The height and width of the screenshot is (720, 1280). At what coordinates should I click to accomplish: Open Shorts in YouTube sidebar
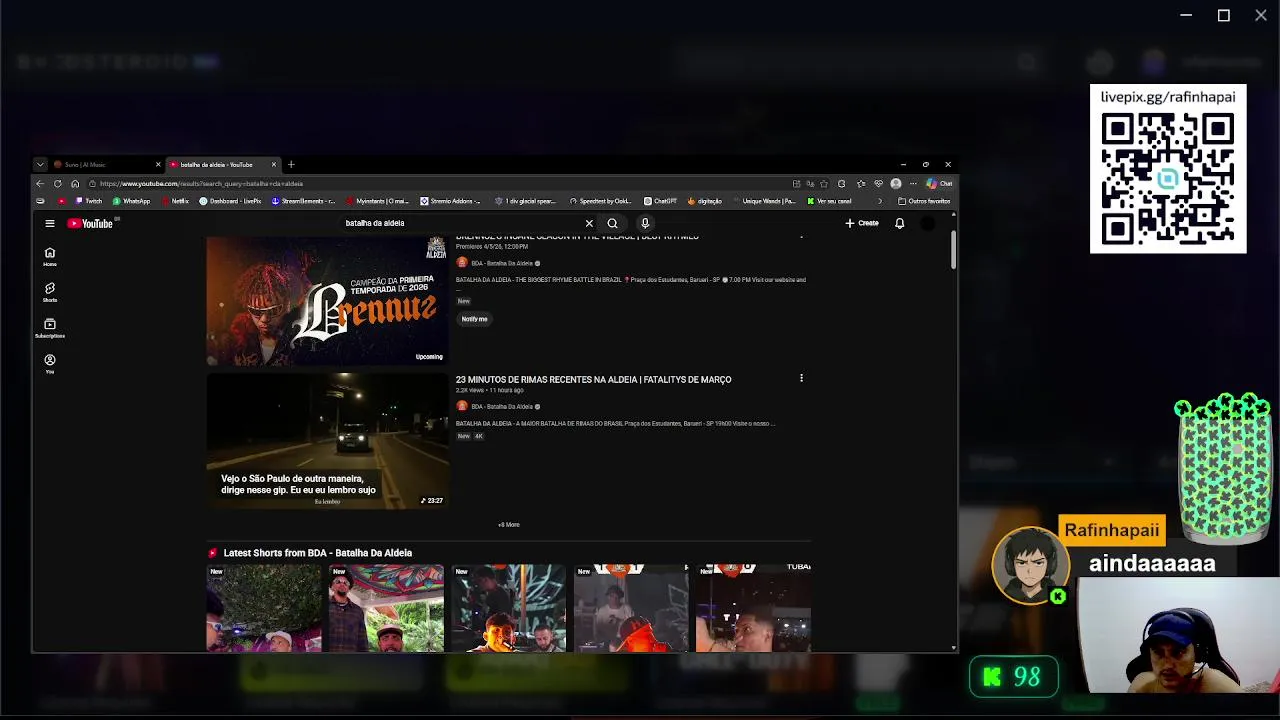point(50,293)
